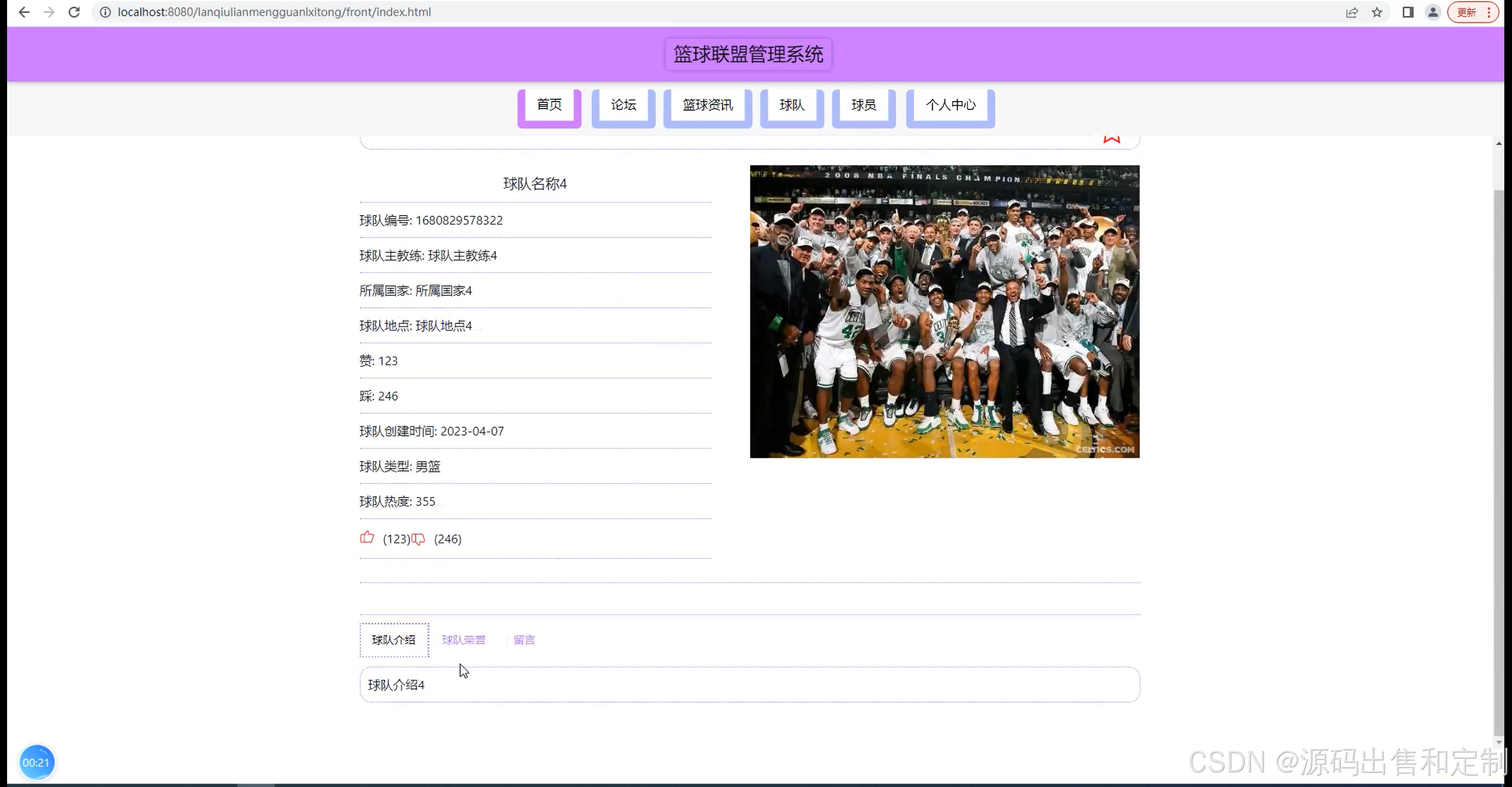Click the red favorite star icon

(x=1112, y=139)
